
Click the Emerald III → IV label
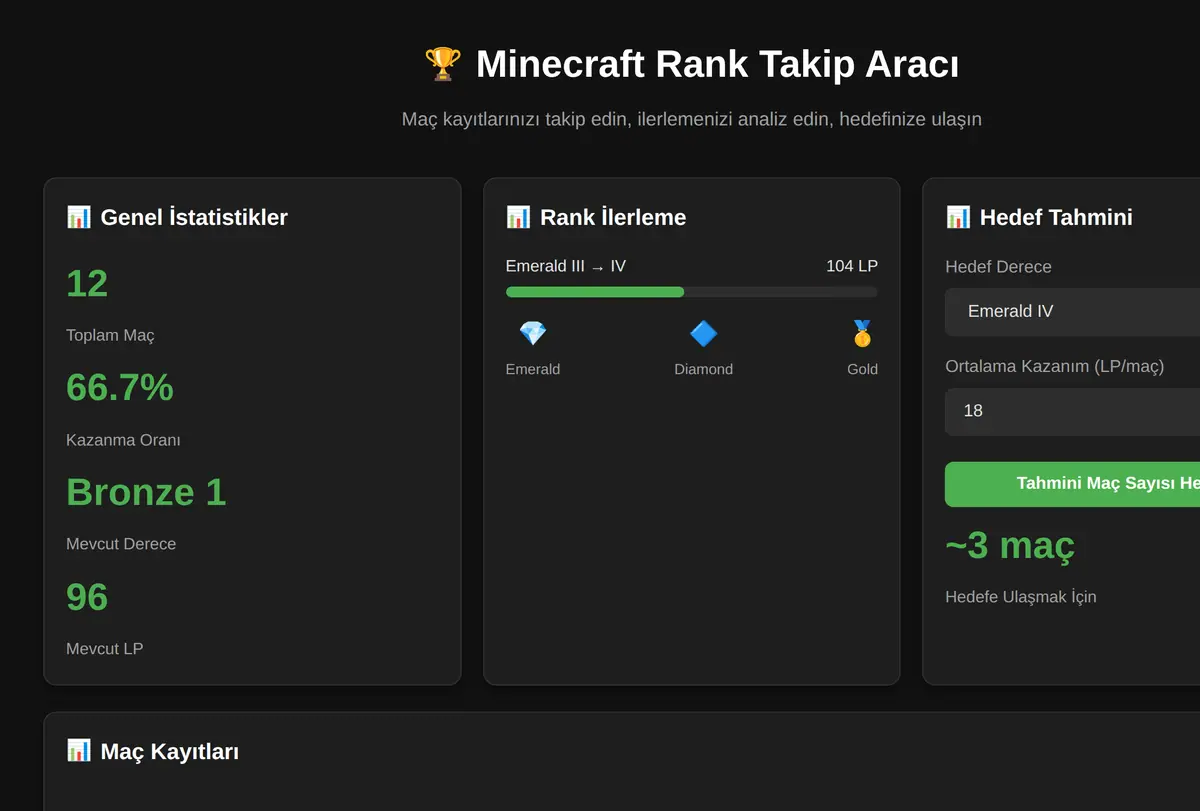click(x=566, y=266)
